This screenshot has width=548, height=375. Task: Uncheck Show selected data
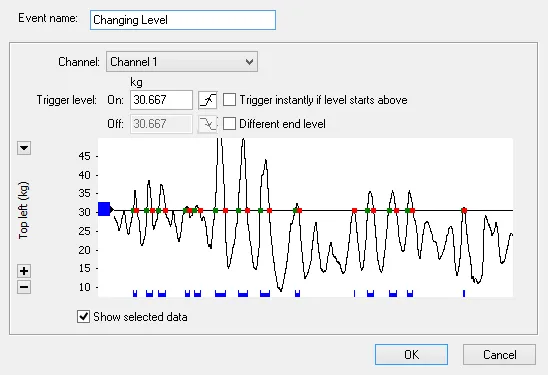coord(83,317)
